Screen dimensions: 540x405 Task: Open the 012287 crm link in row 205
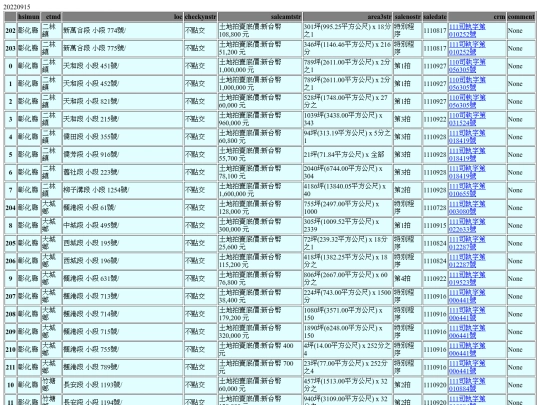[x=467, y=243]
